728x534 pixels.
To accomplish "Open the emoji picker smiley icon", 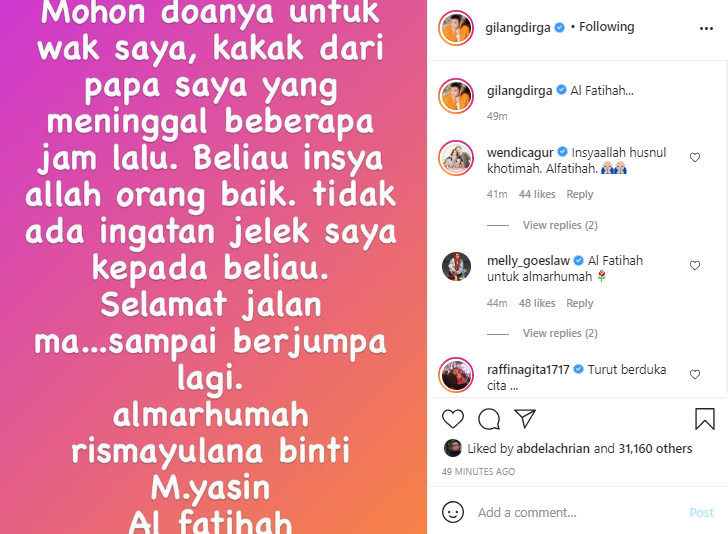I will pyautogui.click(x=453, y=512).
